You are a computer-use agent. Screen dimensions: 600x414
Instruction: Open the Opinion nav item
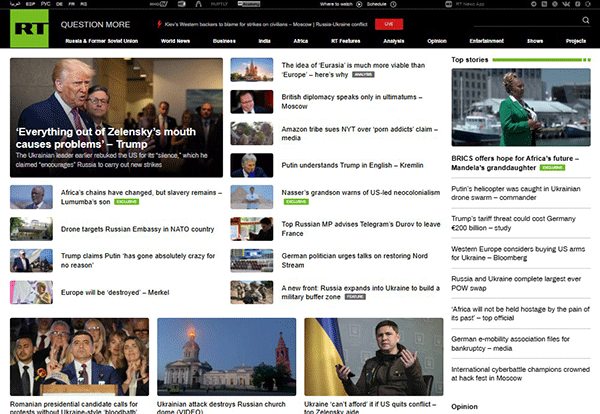437,41
